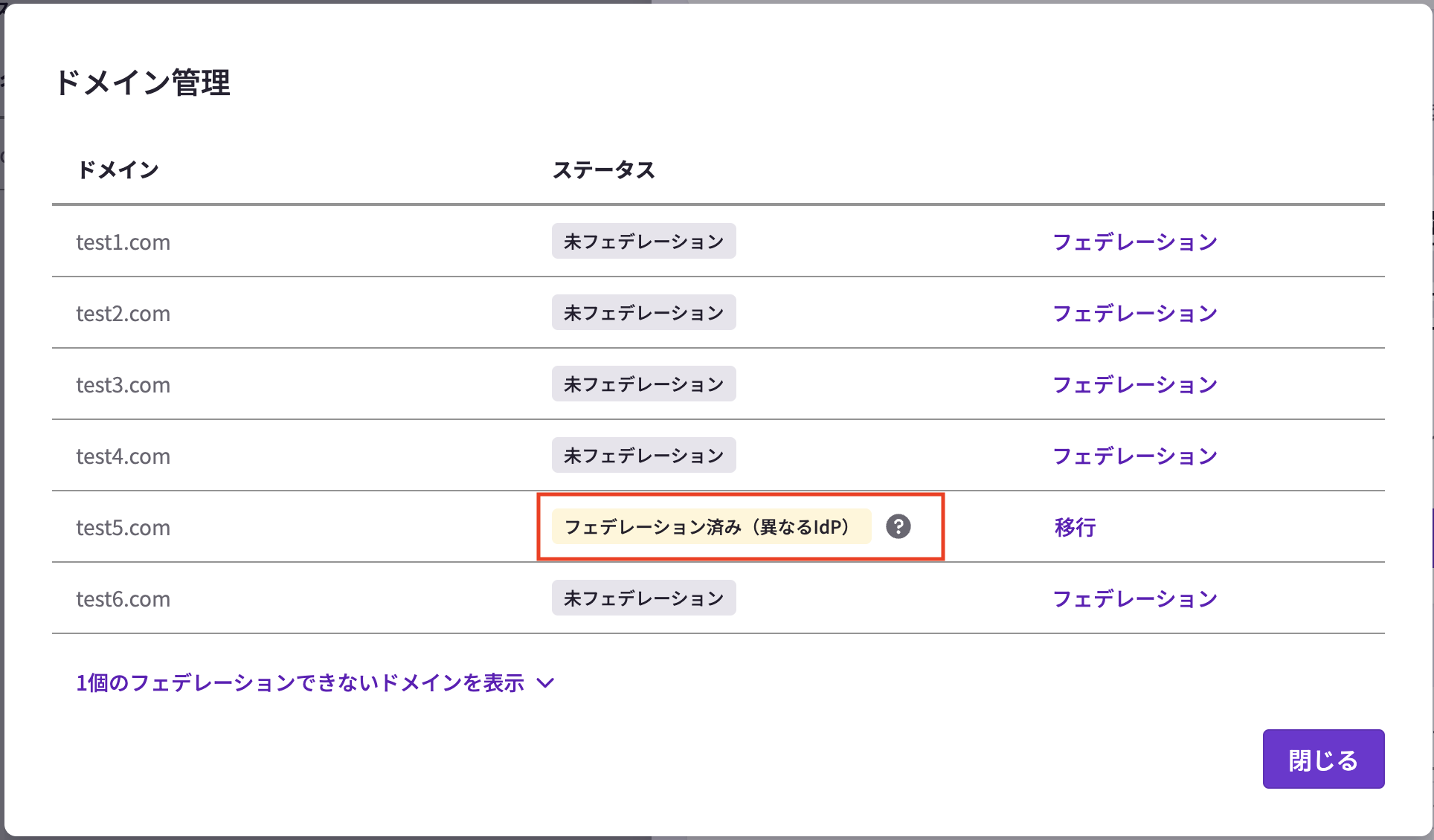This screenshot has width=1434, height=840.
Task: Click the help icon beside test5.com status
Action: [898, 526]
